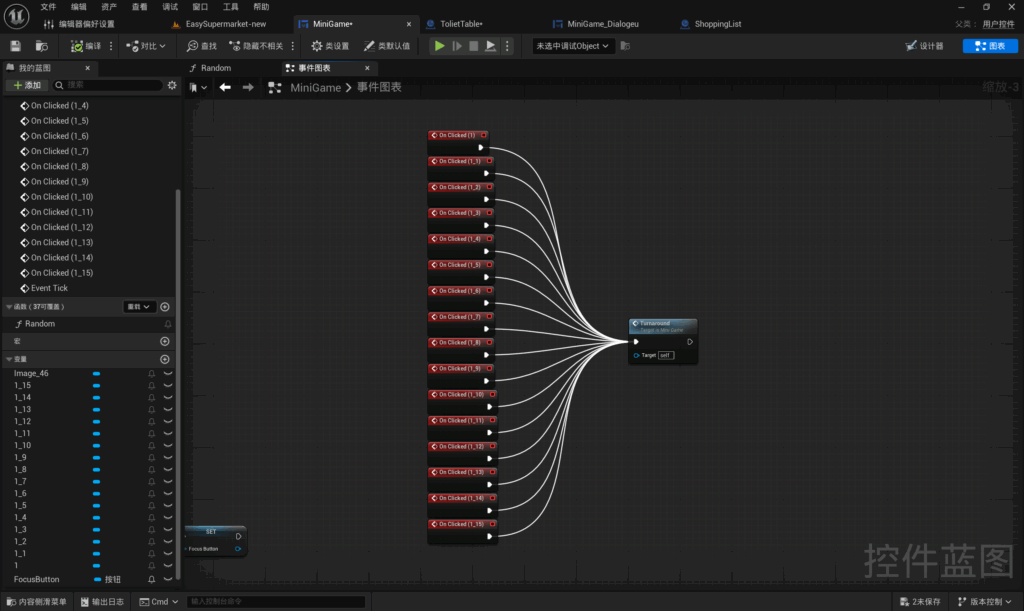This screenshot has height=611, width=1024.
Task: Switch to Designer (设计器) view
Action: pos(924,46)
